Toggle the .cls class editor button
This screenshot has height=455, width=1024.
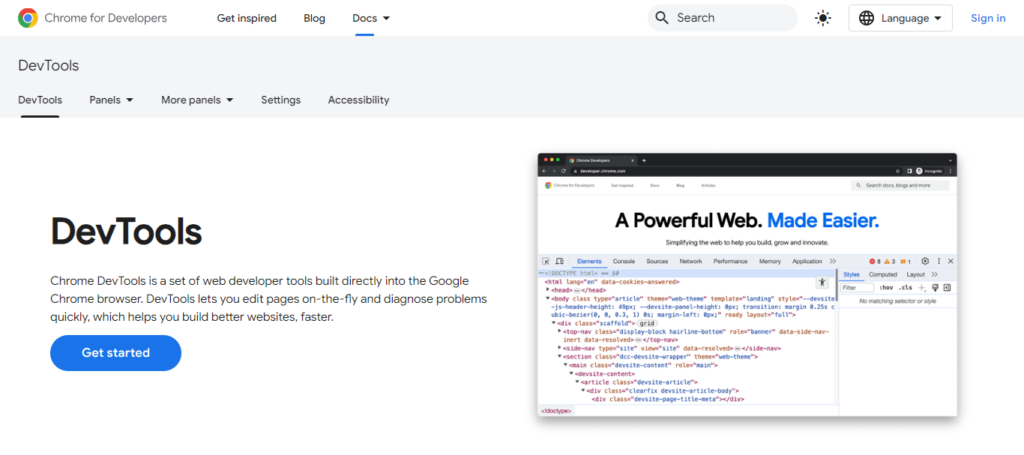click(x=904, y=288)
